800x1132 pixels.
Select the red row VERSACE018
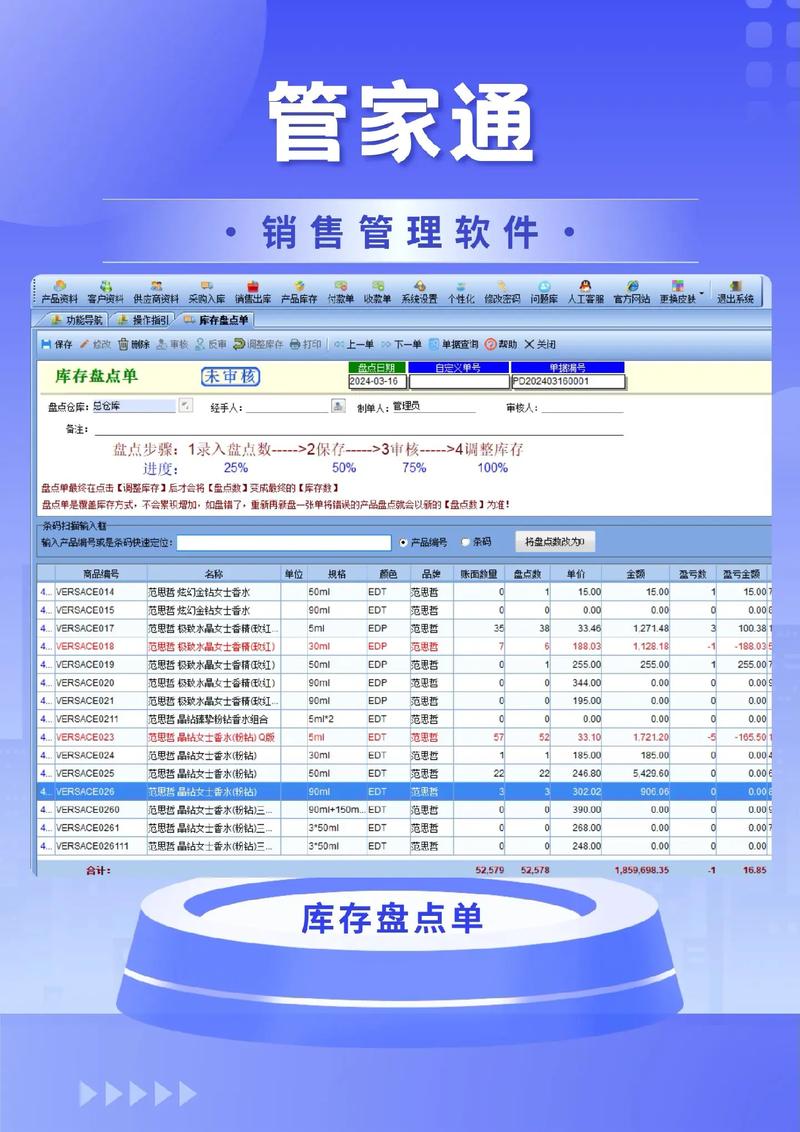(x=404, y=646)
